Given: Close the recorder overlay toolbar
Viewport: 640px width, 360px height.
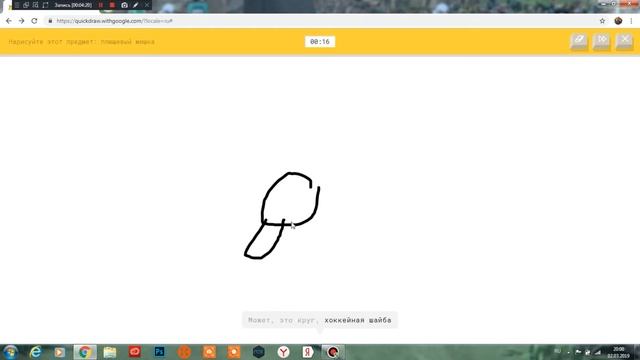Looking at the screenshot, I should [147, 5].
